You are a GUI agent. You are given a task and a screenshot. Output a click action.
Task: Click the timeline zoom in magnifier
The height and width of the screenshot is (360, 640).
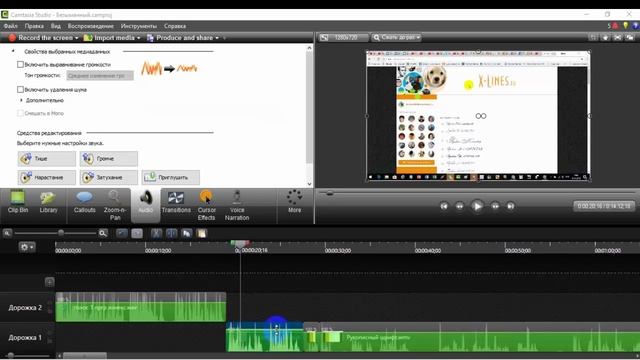[103, 233]
